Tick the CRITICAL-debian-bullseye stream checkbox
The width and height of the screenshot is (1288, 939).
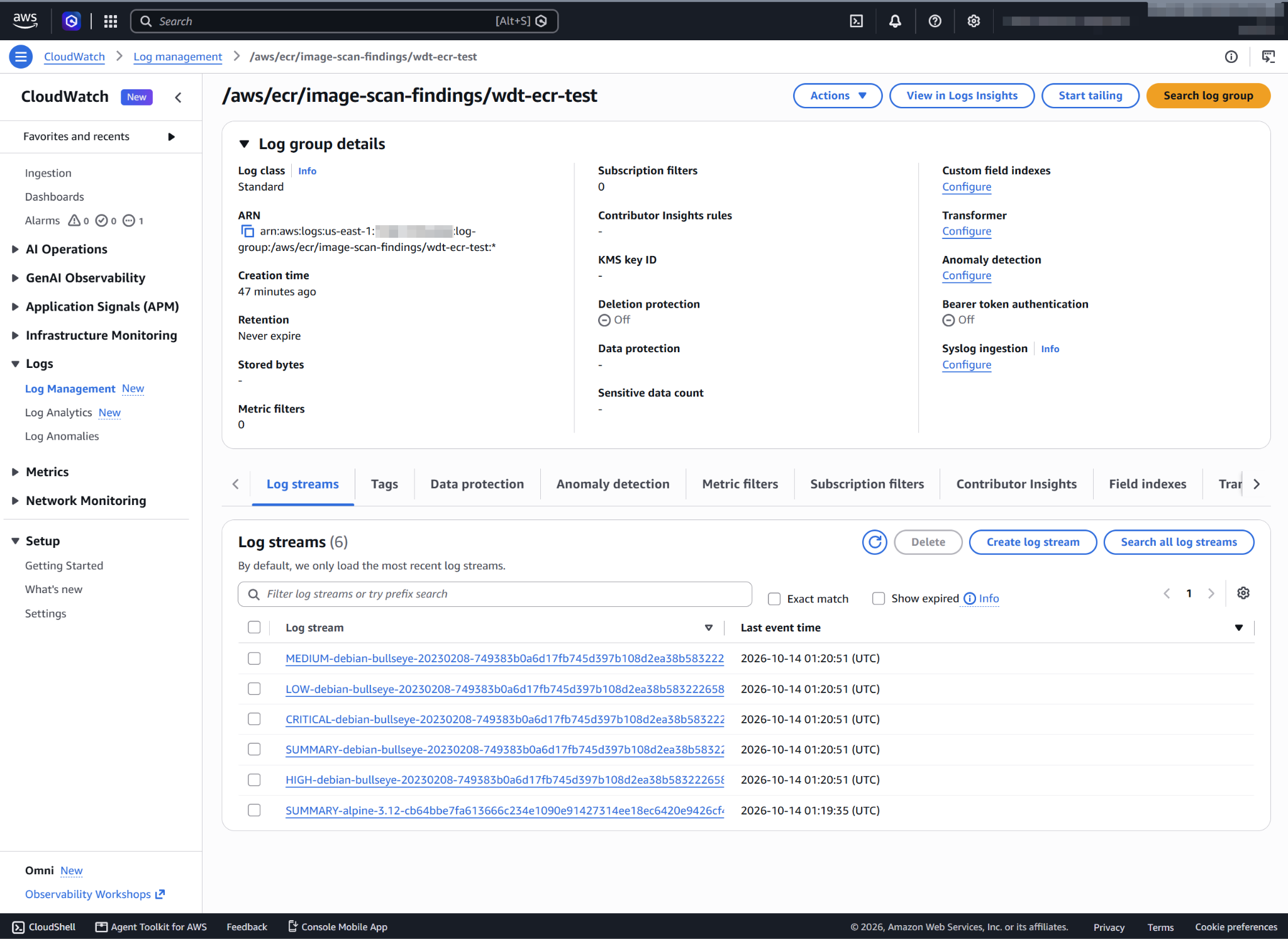tap(254, 719)
